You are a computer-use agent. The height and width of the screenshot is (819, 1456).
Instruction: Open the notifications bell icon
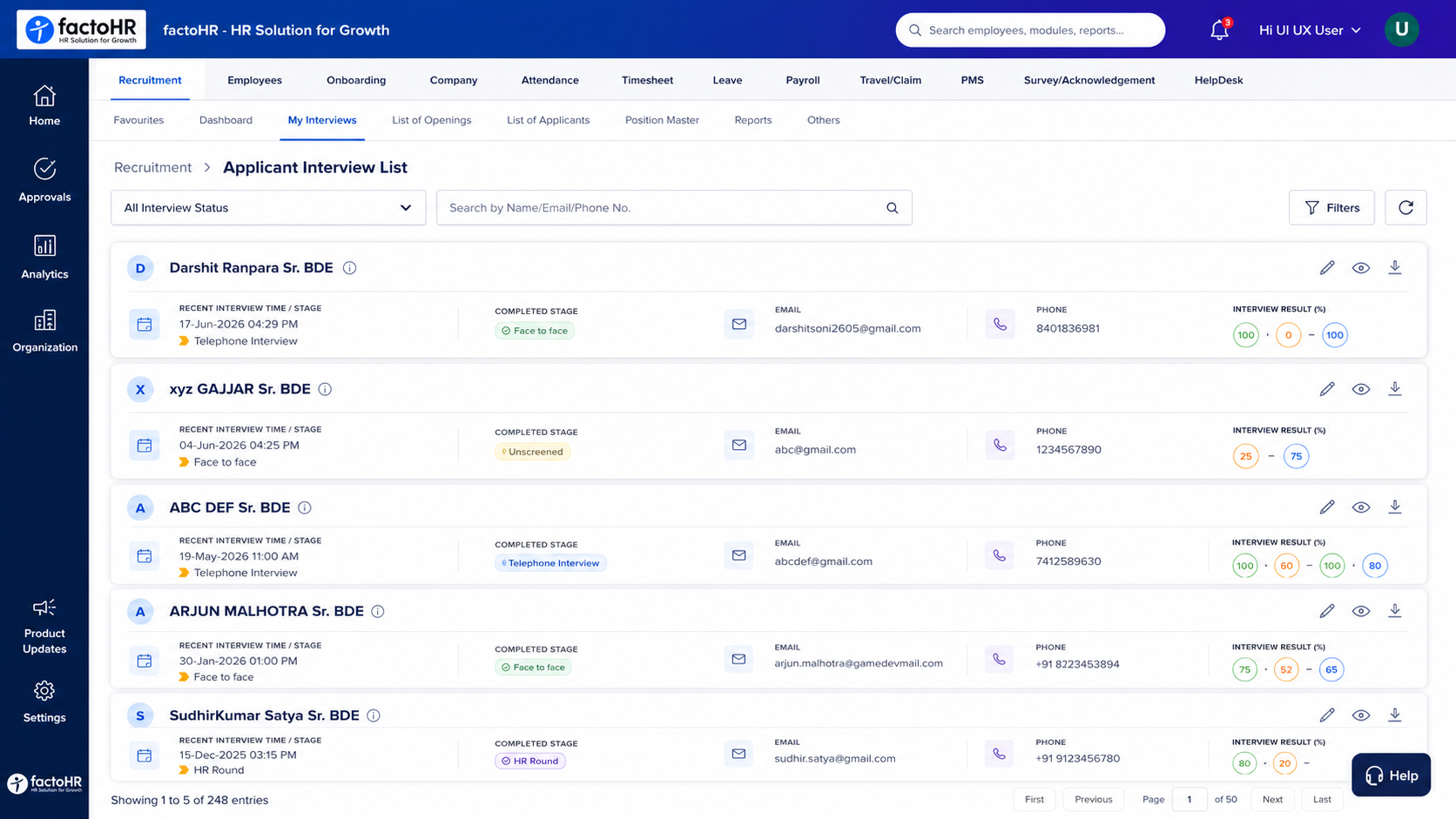pos(1219,30)
